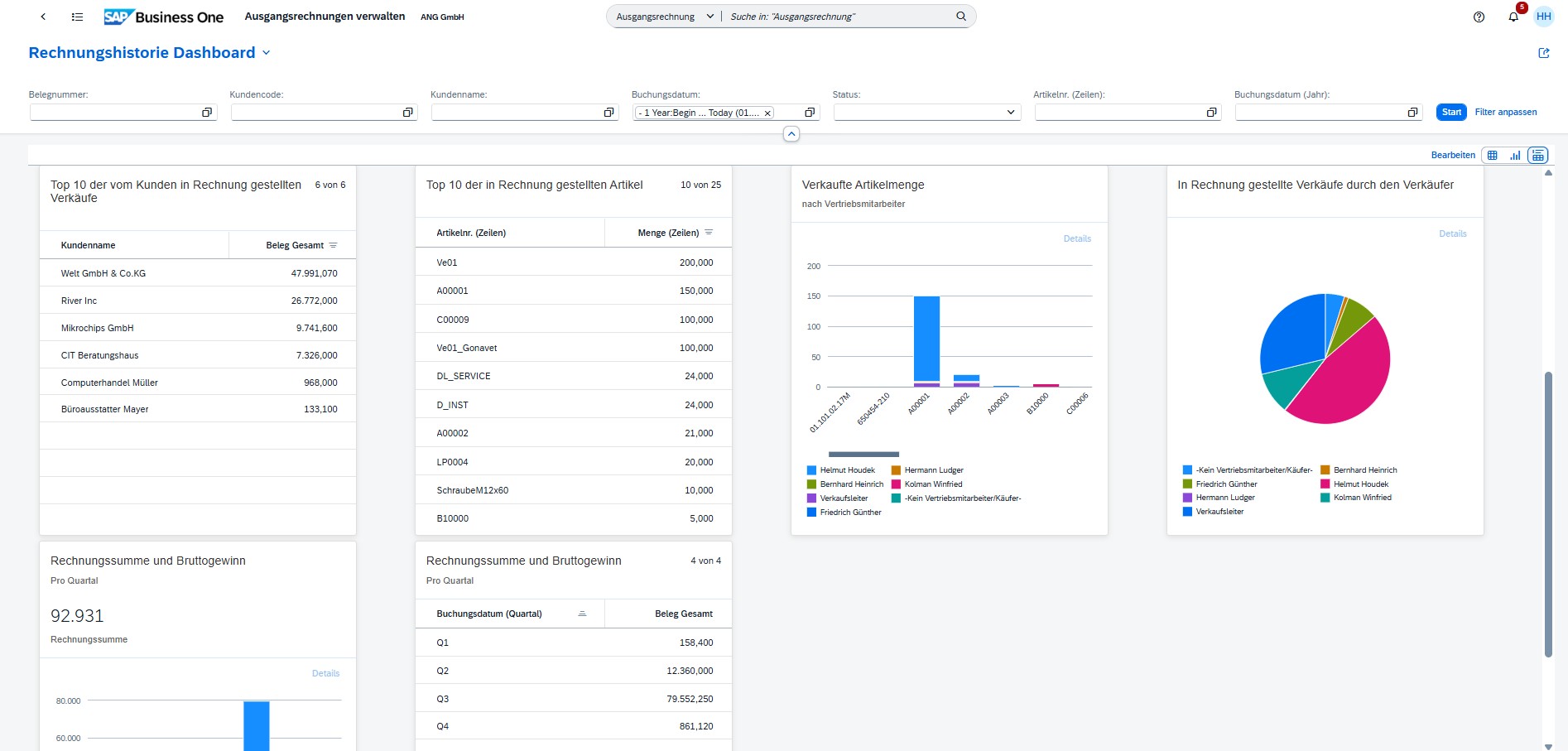Viewport: 1568px width, 751px height.
Task: Open the notifications bell showing 5 alerts
Action: pyautogui.click(x=1513, y=17)
